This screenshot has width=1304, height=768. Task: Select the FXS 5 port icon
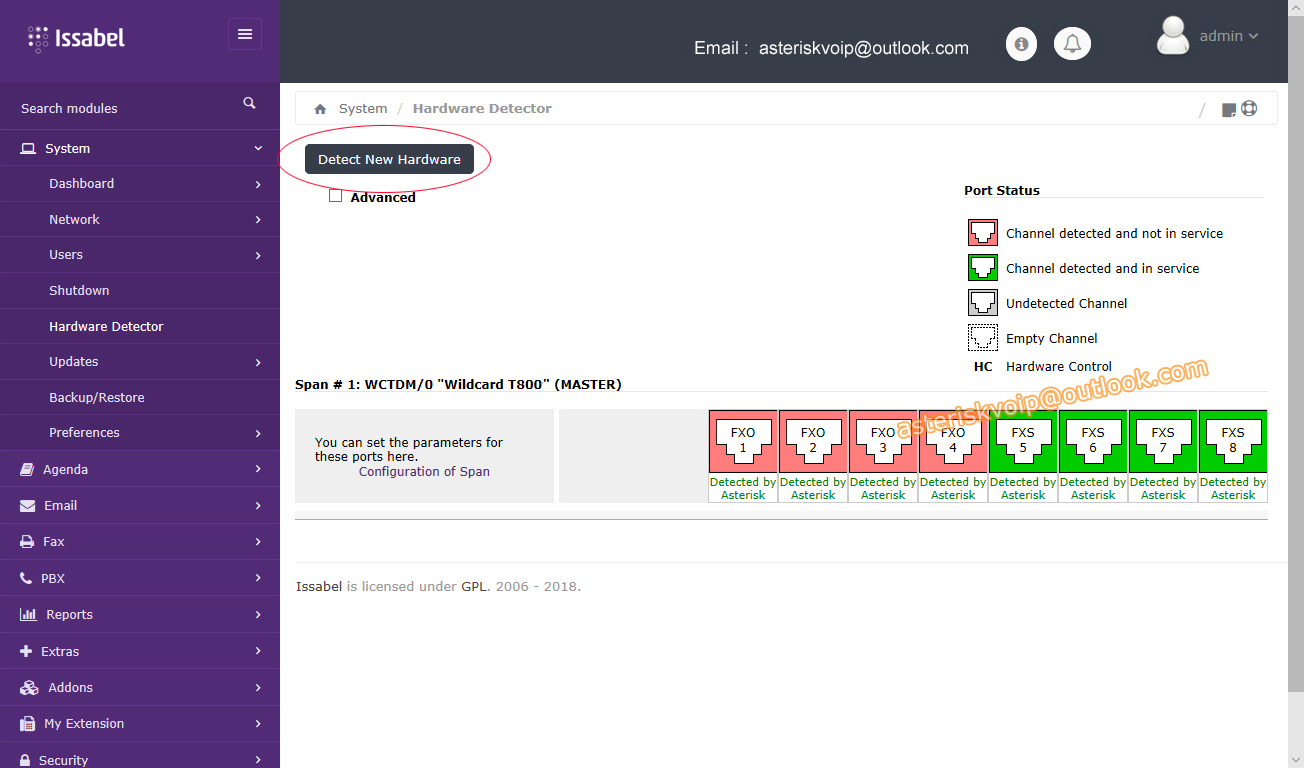click(x=1023, y=441)
